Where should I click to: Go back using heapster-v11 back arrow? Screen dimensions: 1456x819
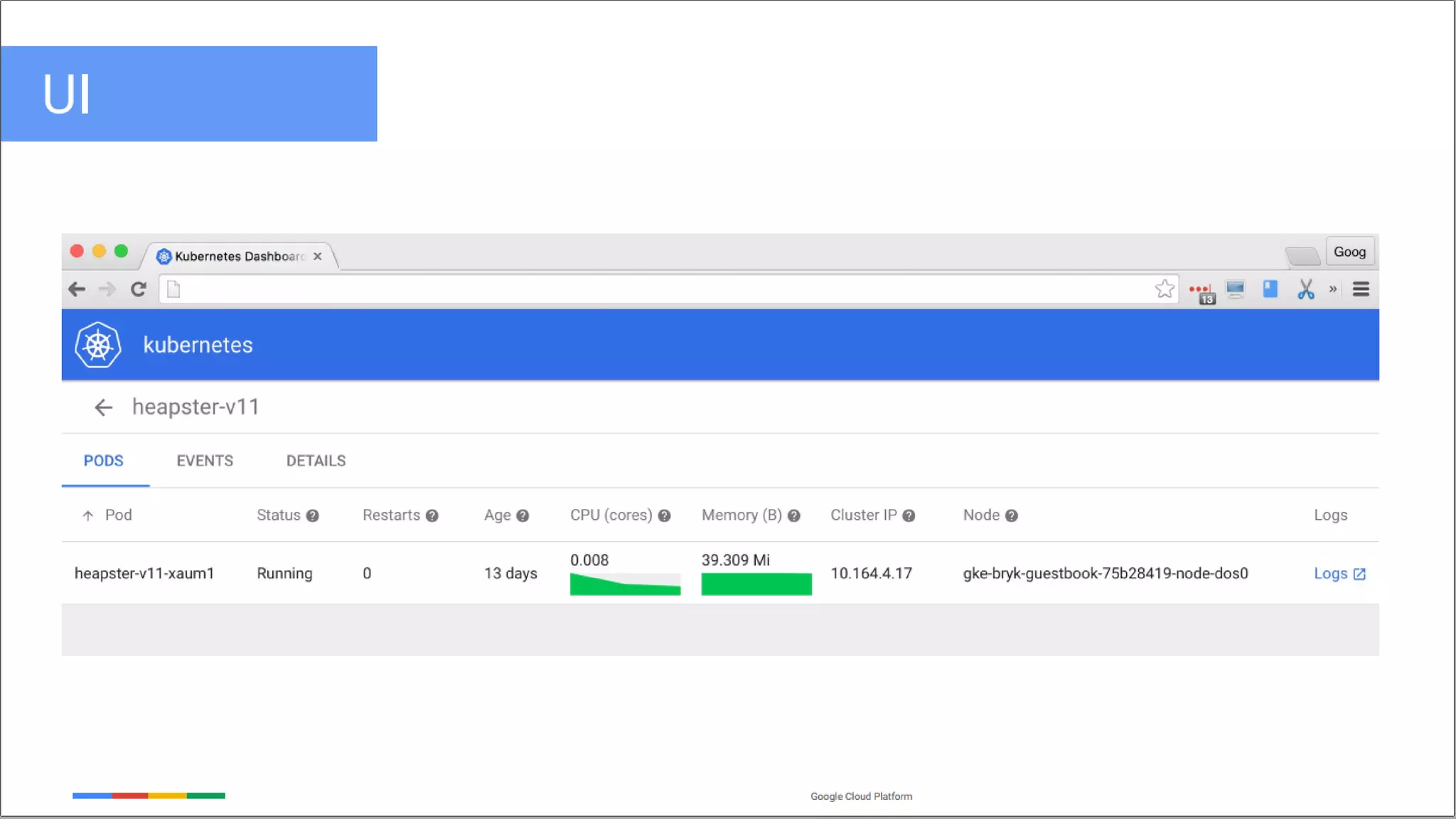104,407
